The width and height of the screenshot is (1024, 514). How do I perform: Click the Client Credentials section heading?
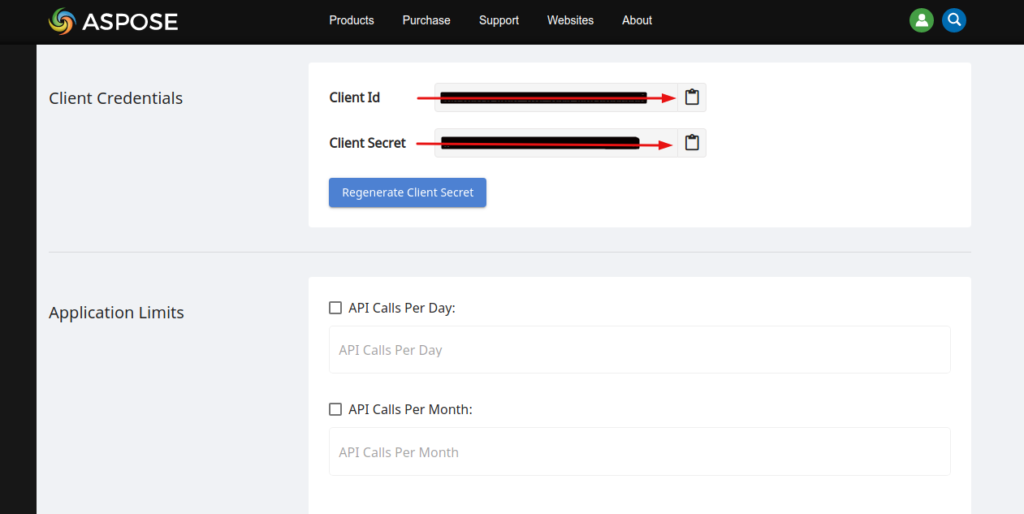pyautogui.click(x=116, y=98)
